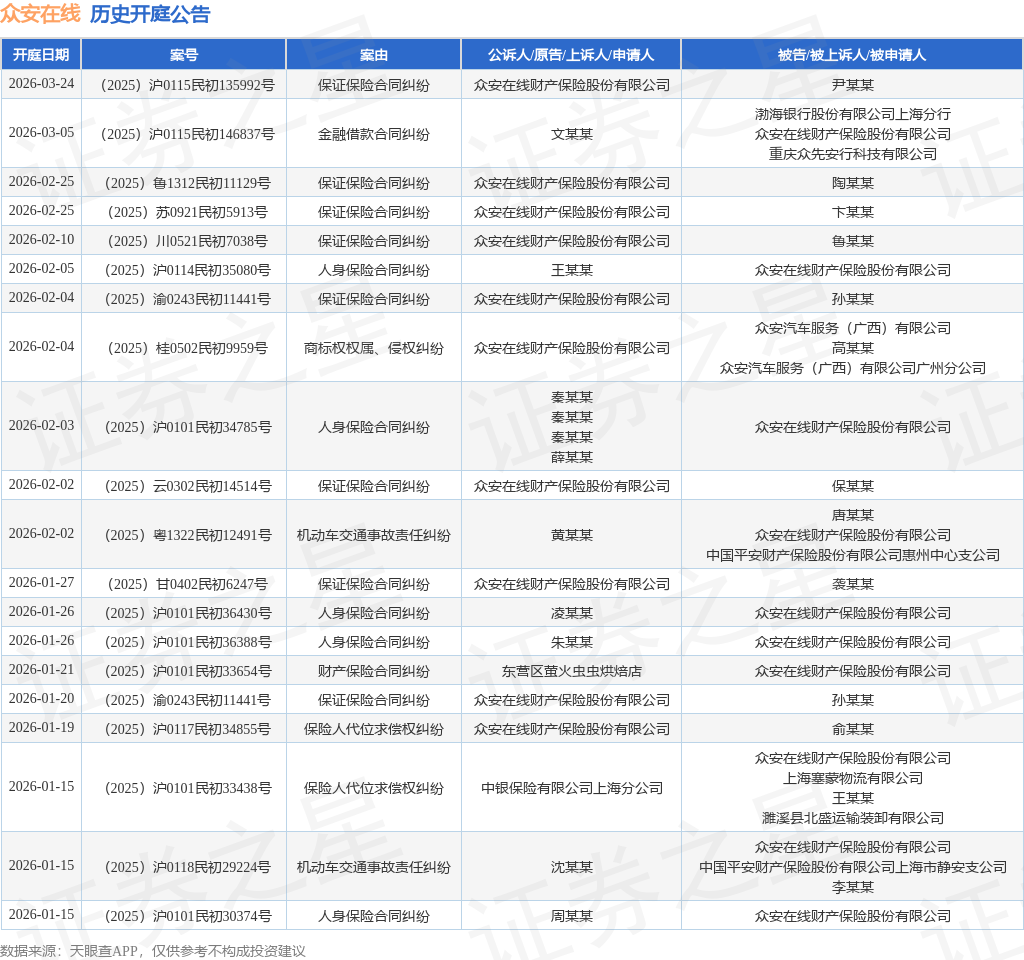Viewport: 1024px width, 960px height.
Task: Click the 历史开庭公告 heading
Action: pyautogui.click(x=150, y=14)
